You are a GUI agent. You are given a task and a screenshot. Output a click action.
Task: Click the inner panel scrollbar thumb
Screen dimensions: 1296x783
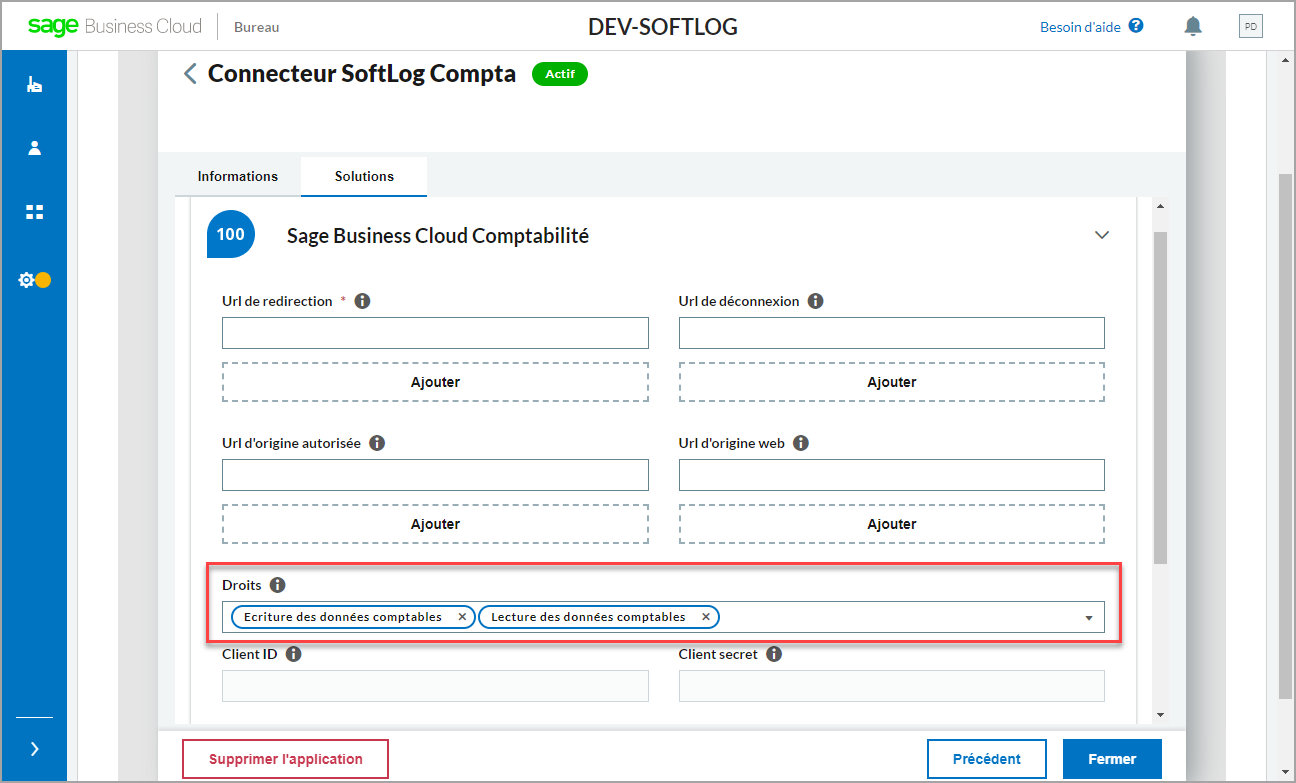[1160, 398]
